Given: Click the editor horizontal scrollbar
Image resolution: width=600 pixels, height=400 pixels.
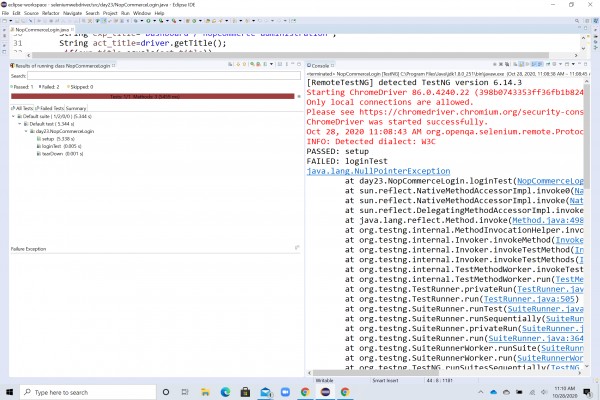Looking at the screenshot, I should point(291,55).
